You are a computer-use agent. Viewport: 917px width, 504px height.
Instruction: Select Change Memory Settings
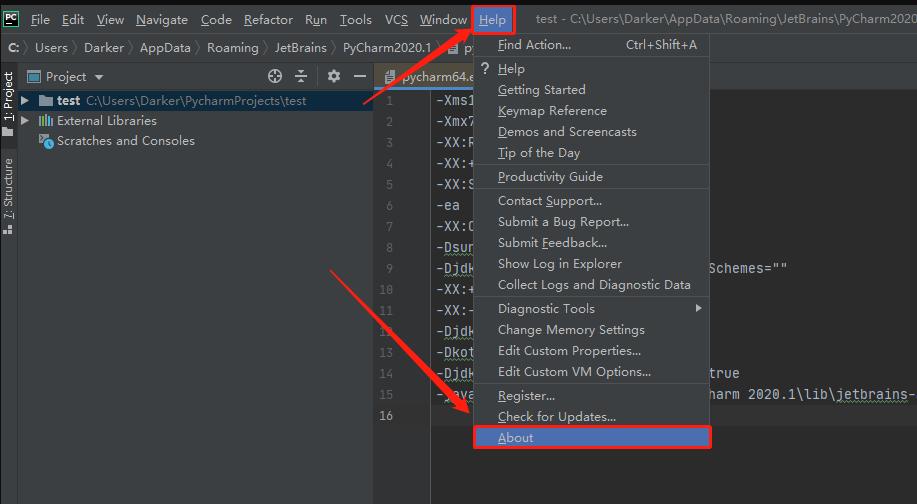pos(591,330)
